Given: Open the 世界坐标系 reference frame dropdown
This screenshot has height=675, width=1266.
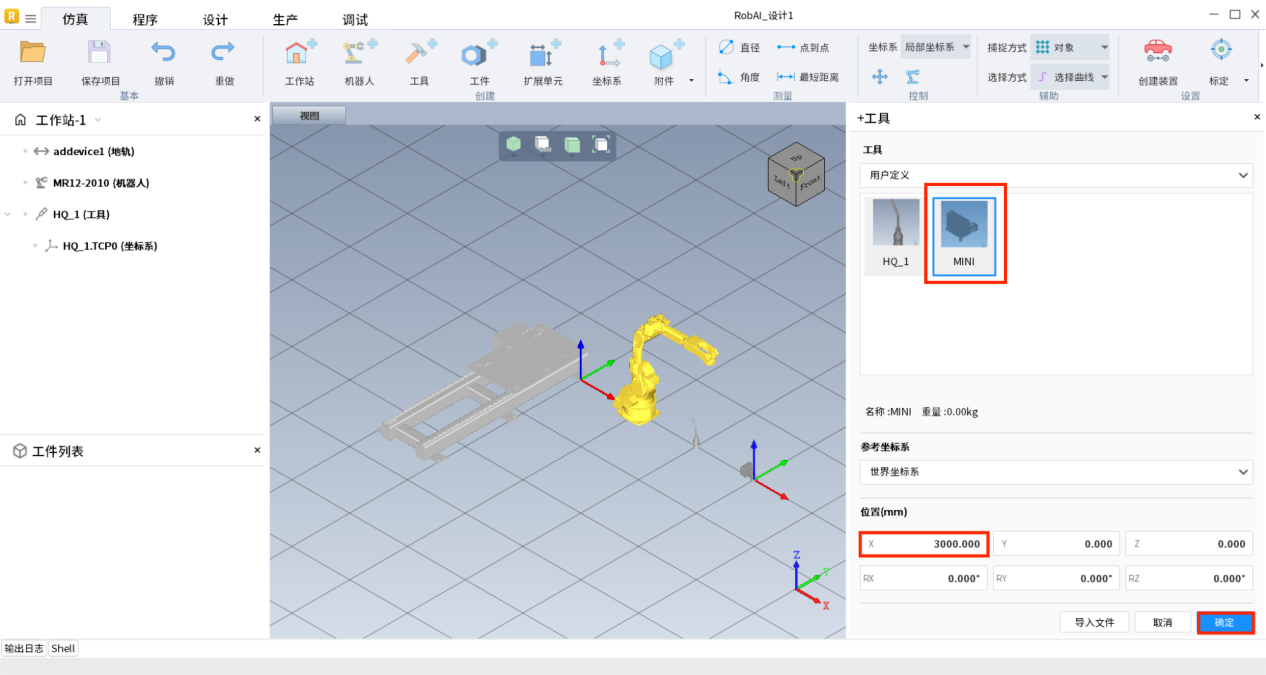Looking at the screenshot, I should [1055, 471].
